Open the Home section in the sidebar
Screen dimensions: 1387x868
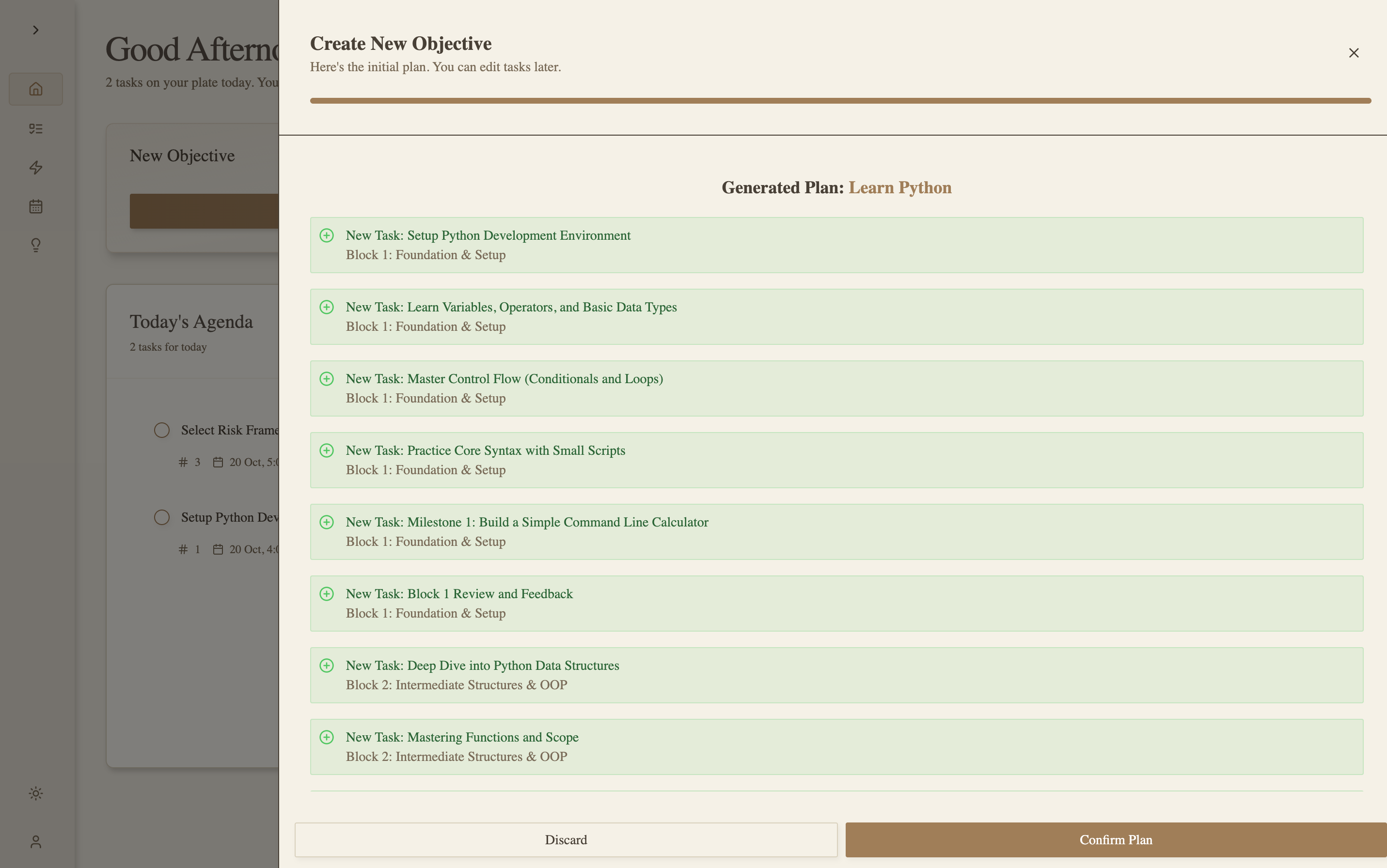coord(35,89)
